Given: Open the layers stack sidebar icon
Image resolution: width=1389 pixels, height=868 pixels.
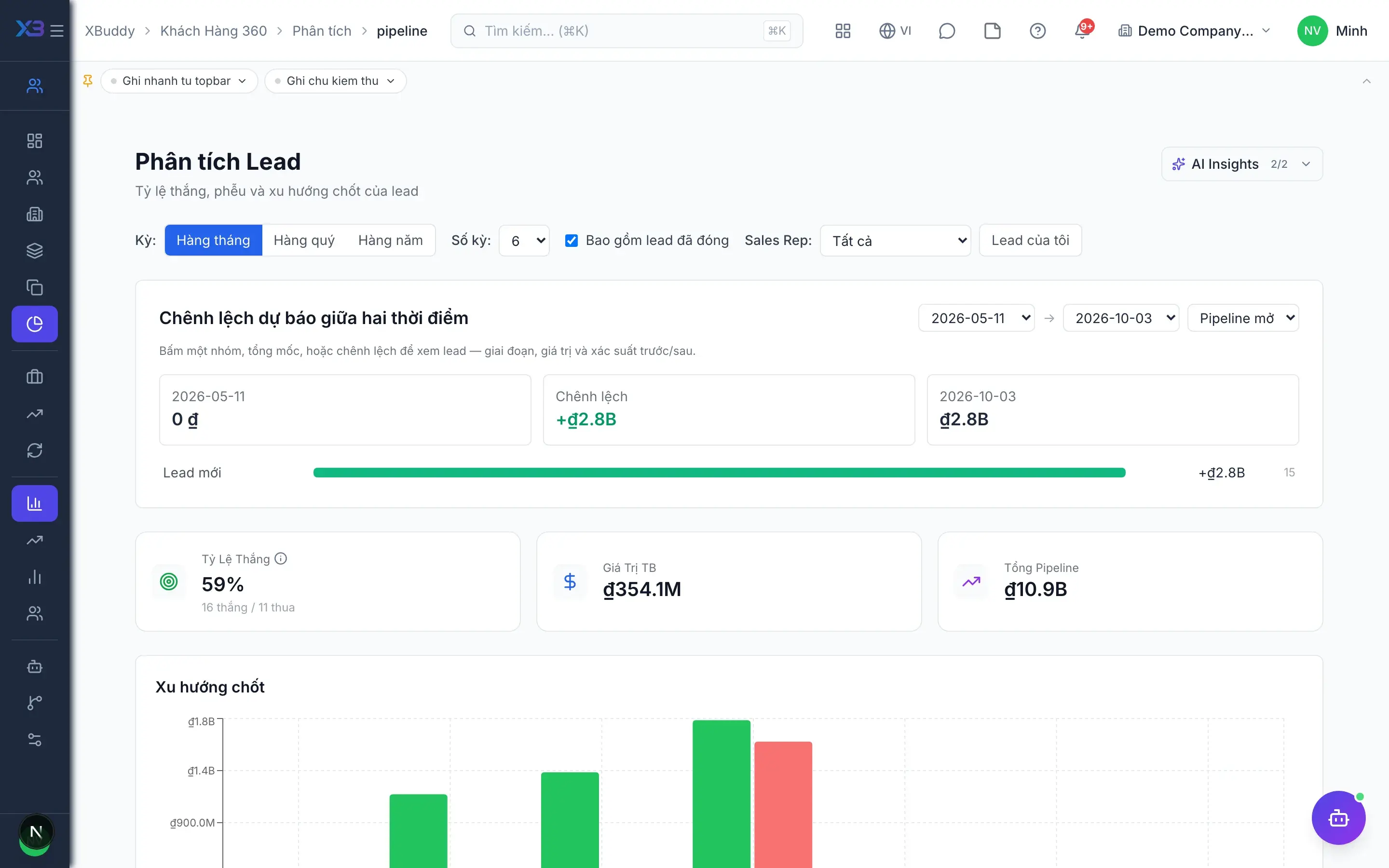Looking at the screenshot, I should pos(34,250).
